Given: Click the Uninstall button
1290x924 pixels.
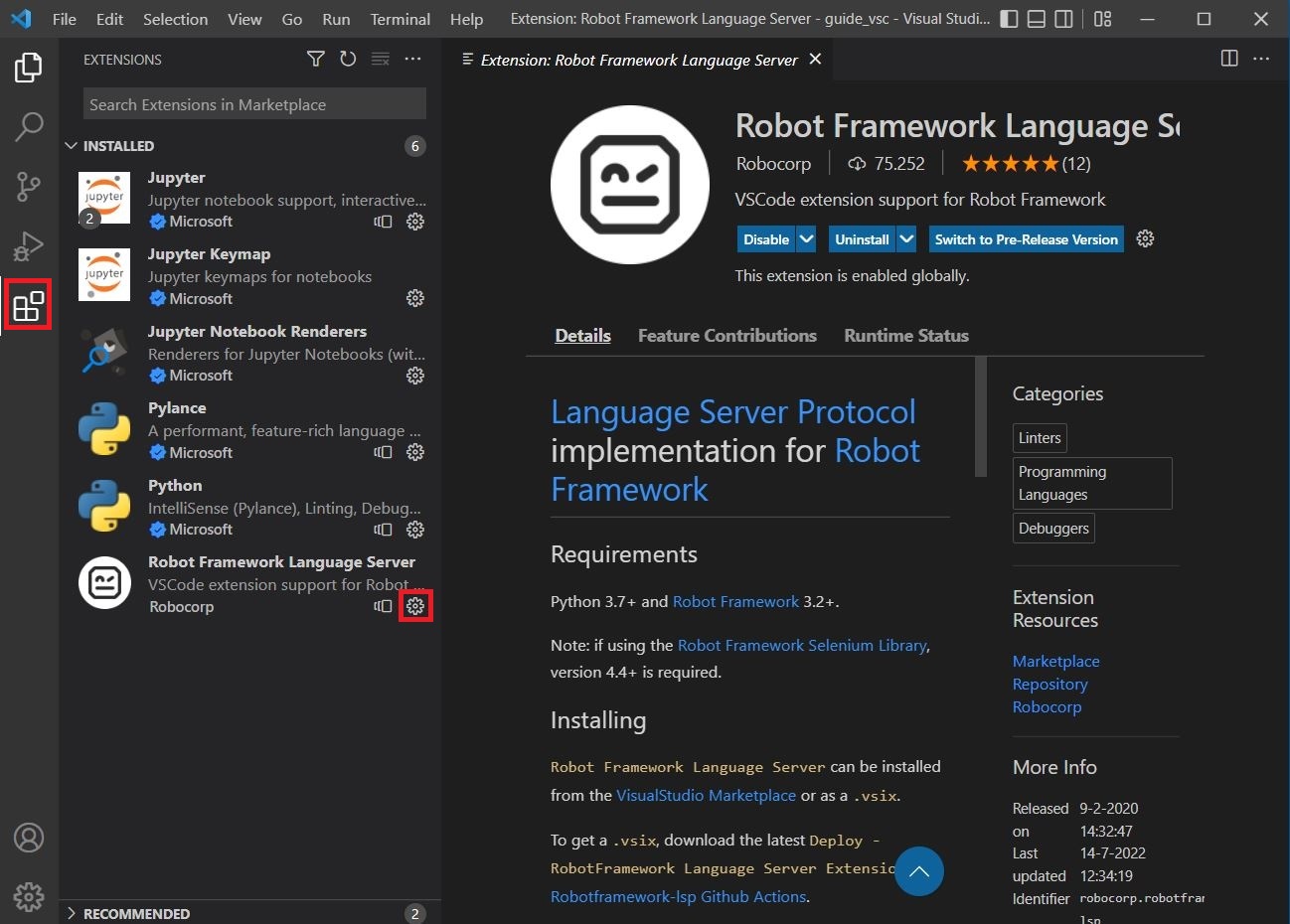Looking at the screenshot, I should coord(862,239).
